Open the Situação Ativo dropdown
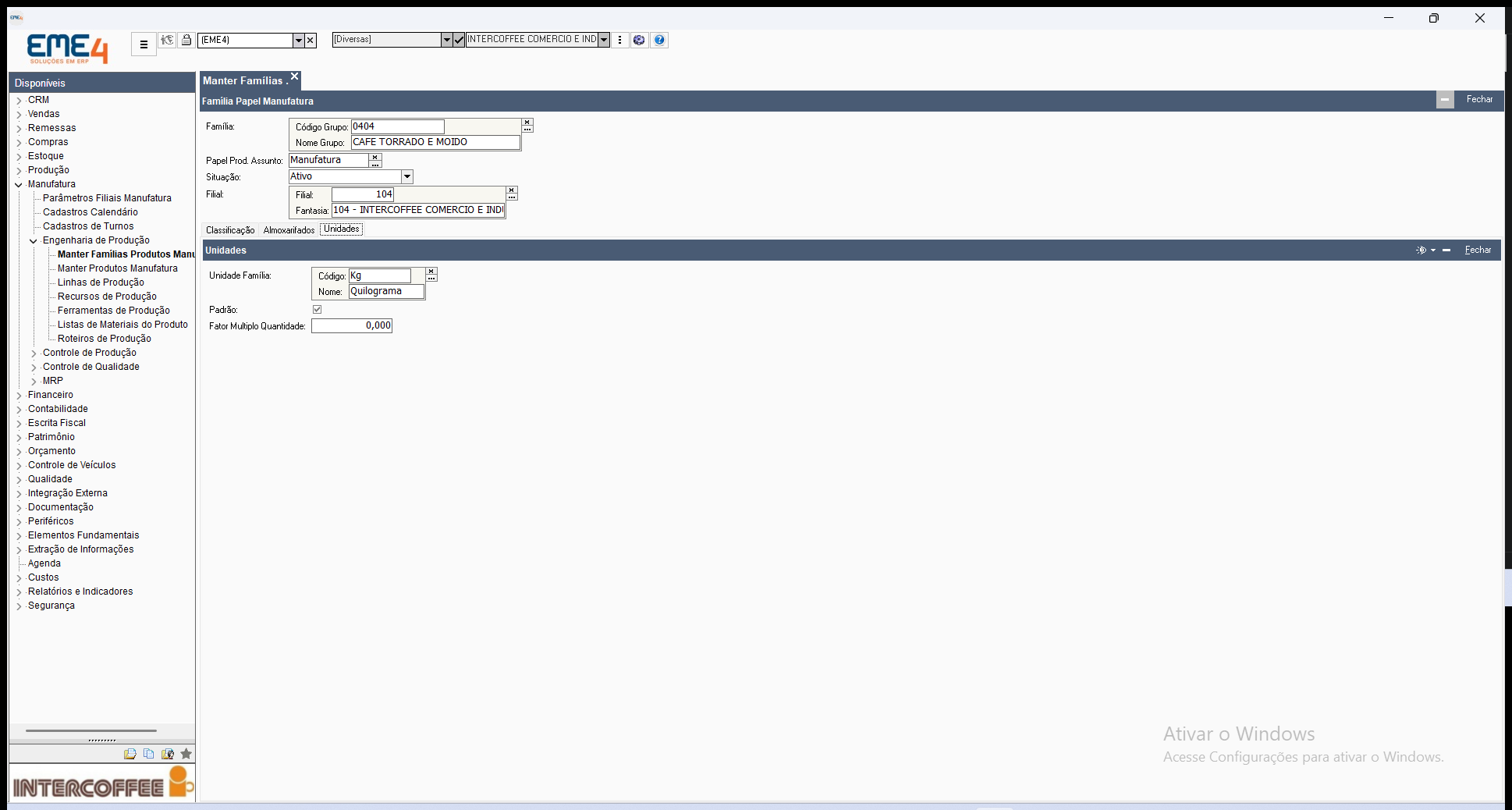The width and height of the screenshot is (1512, 810). click(407, 177)
